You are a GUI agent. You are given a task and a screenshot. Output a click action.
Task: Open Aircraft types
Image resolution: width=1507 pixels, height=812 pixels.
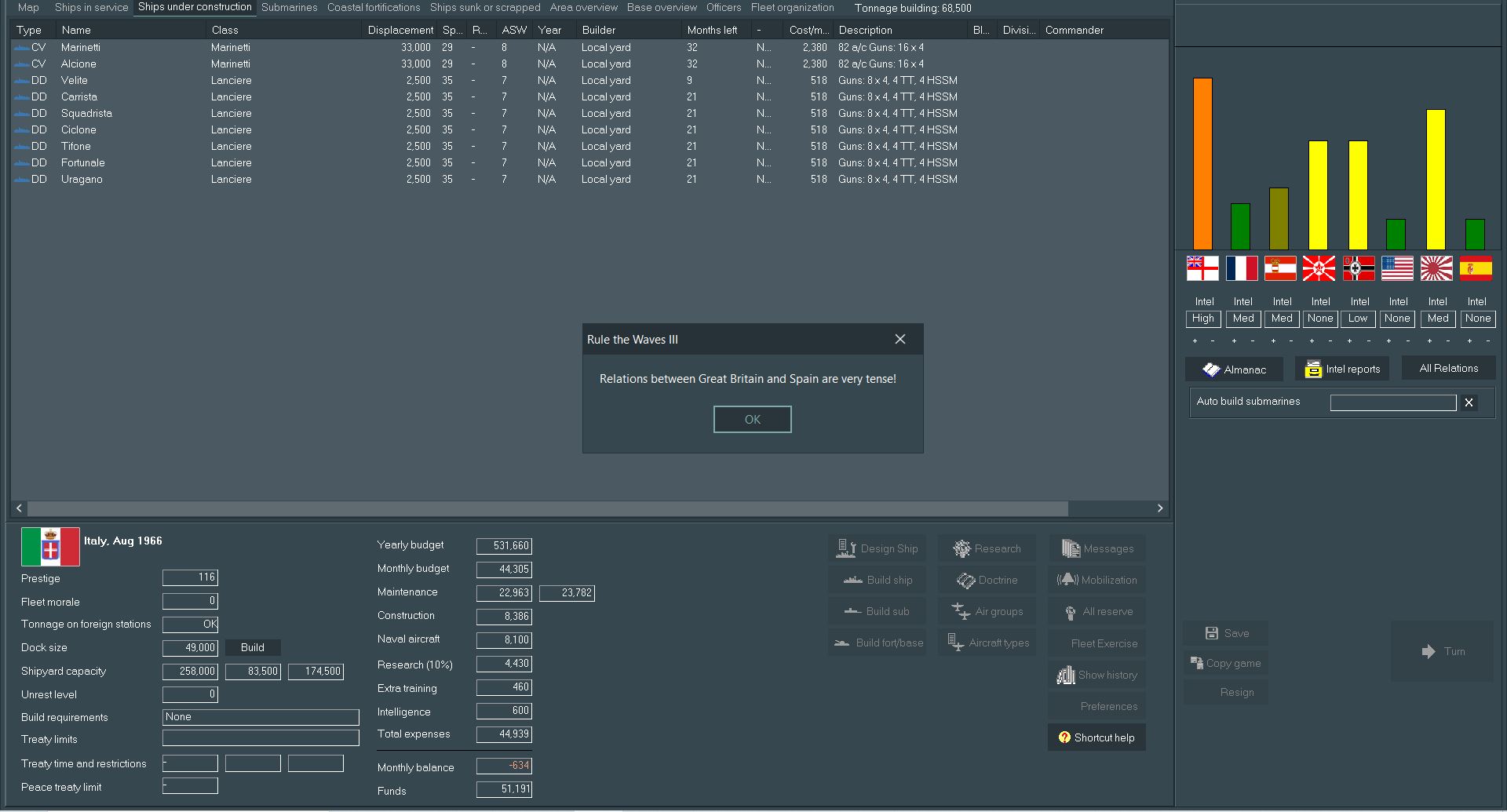point(987,643)
